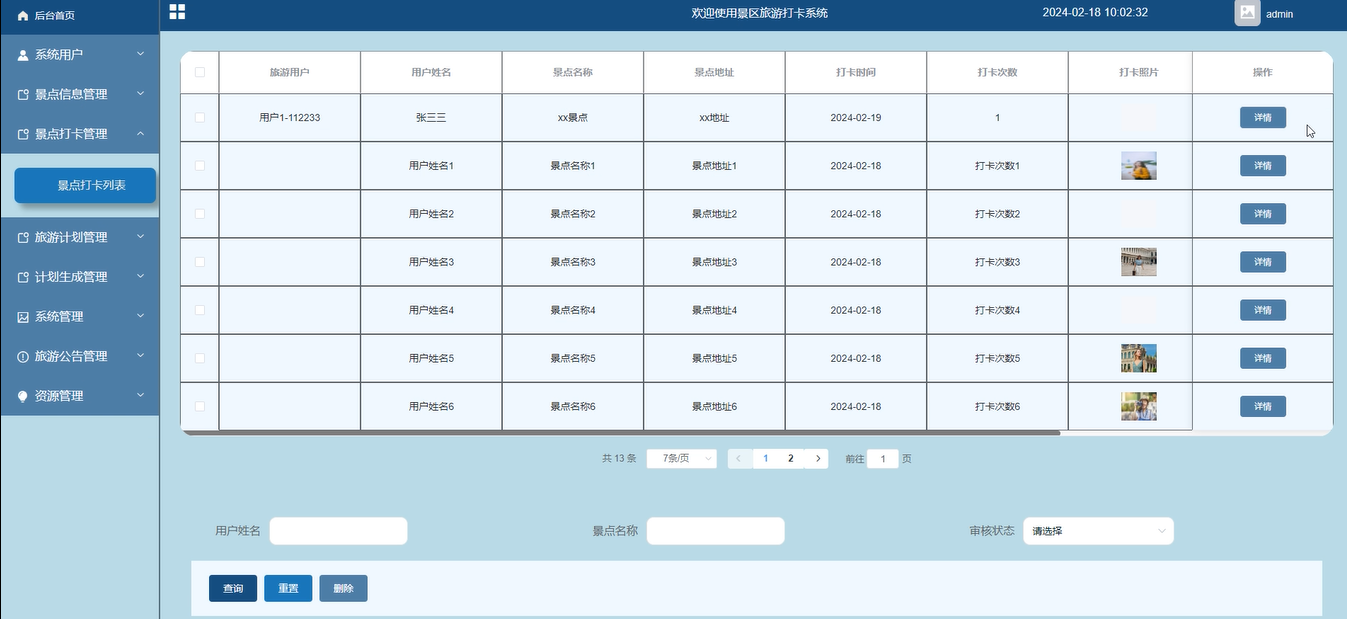
Task: Open check-in photo for 用户姓名6
Action: click(1139, 406)
